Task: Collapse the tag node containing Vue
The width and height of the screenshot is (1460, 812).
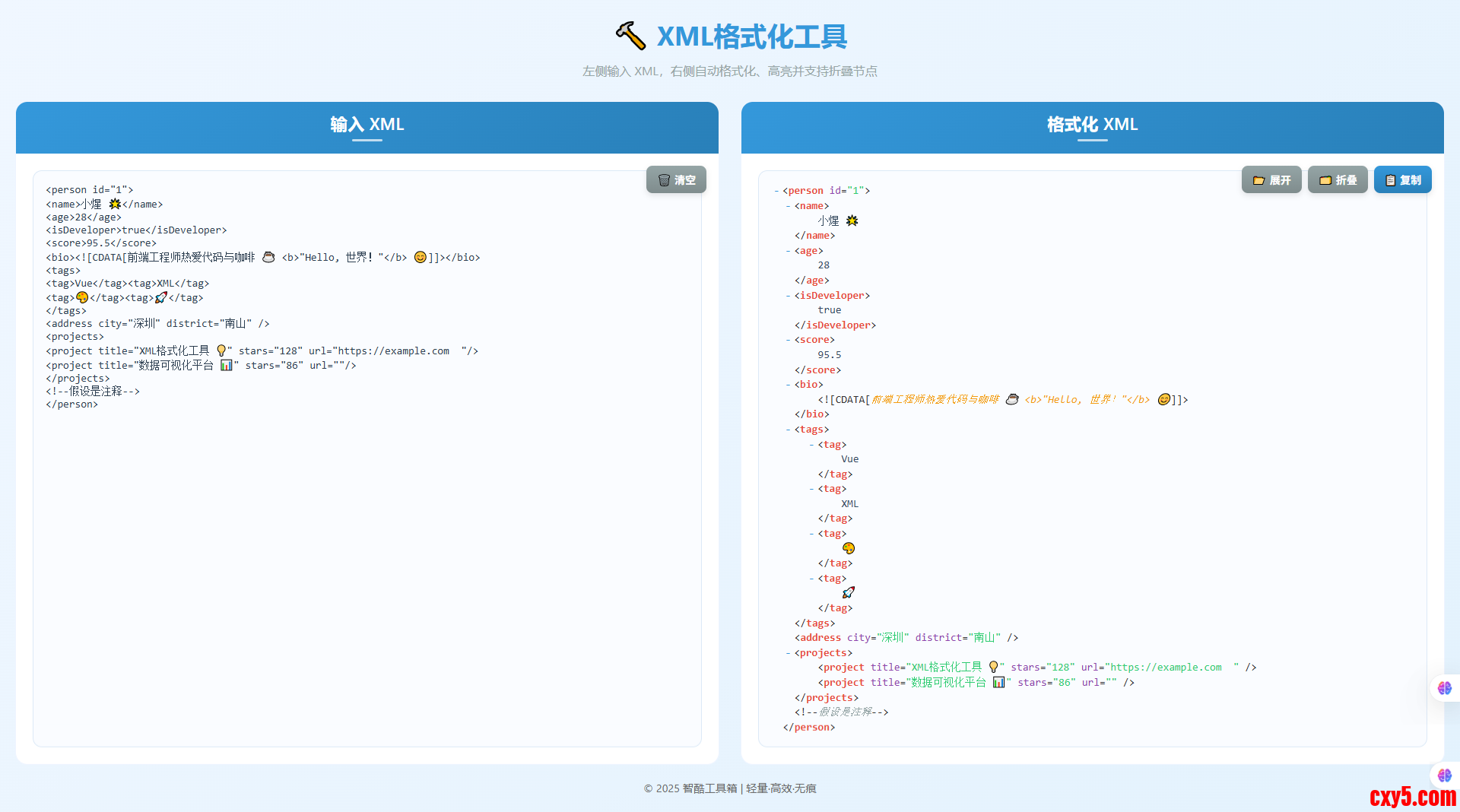Action: pos(811,445)
